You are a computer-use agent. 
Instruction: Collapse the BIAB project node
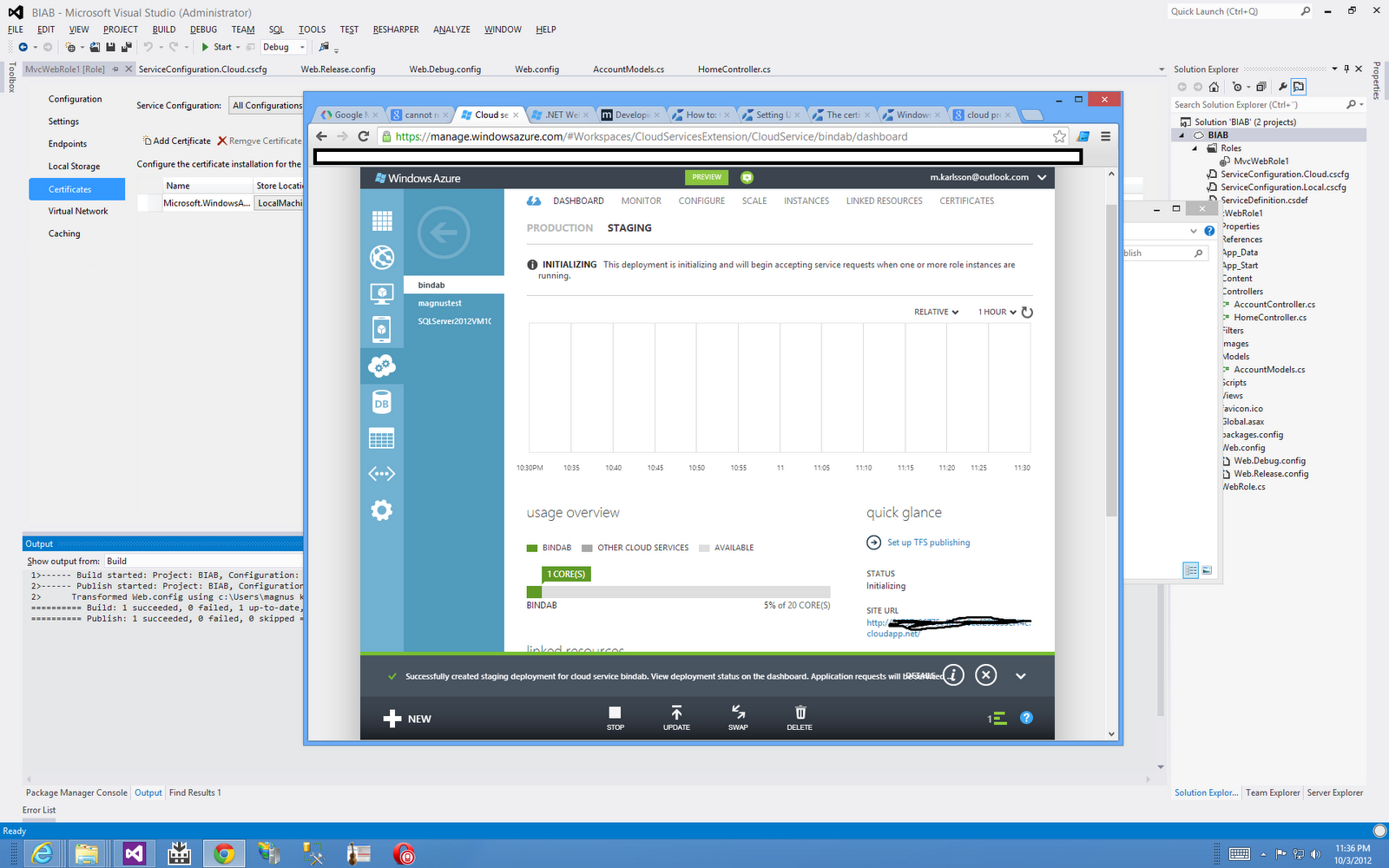[x=1182, y=135]
